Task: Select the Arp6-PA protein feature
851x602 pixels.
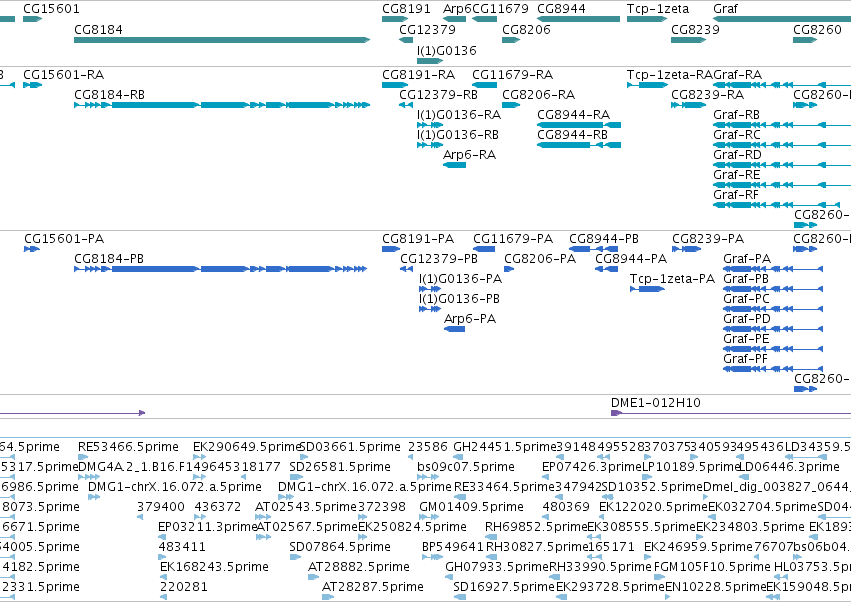Action: (x=455, y=329)
